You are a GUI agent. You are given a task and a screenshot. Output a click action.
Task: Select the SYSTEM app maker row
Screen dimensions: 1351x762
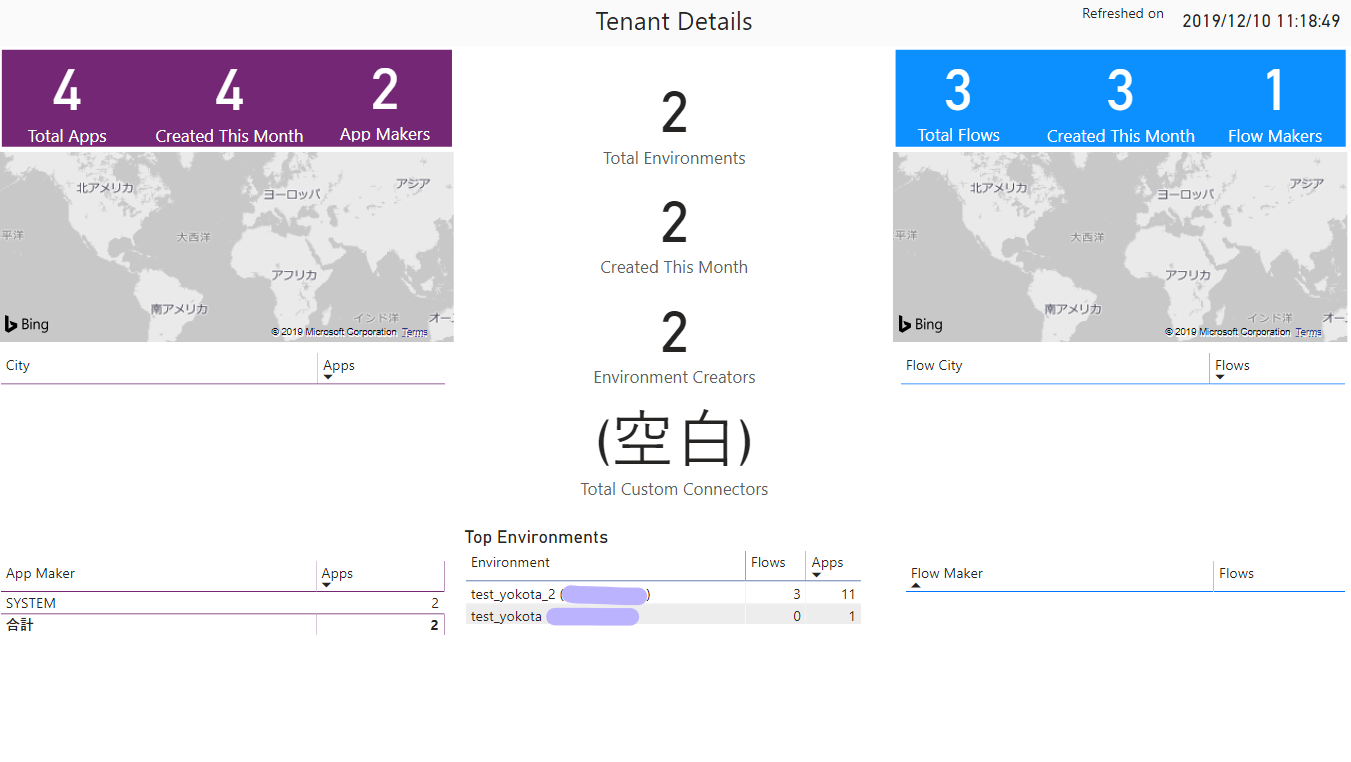(x=31, y=604)
